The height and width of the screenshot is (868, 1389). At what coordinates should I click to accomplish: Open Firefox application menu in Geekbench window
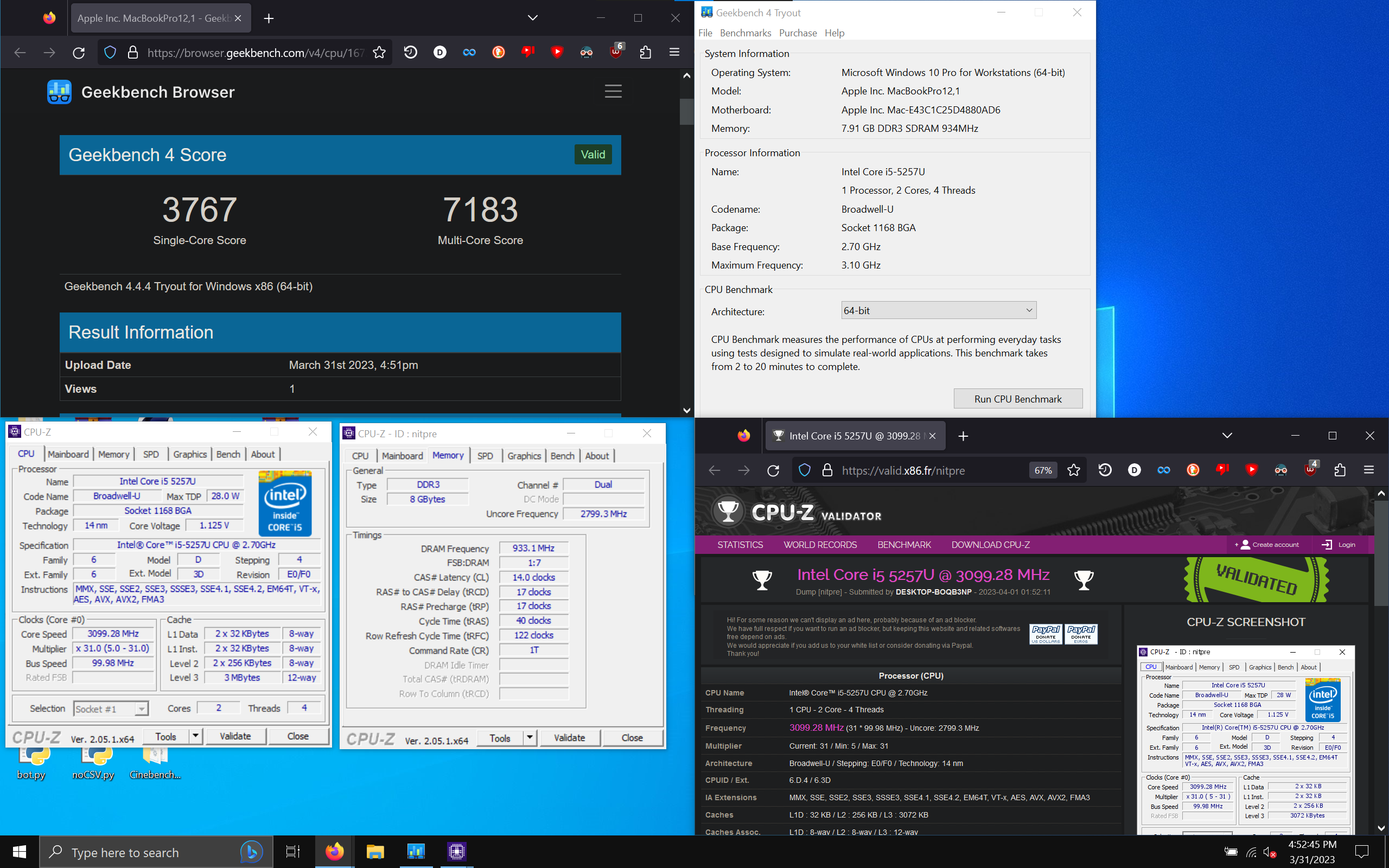tap(674, 52)
